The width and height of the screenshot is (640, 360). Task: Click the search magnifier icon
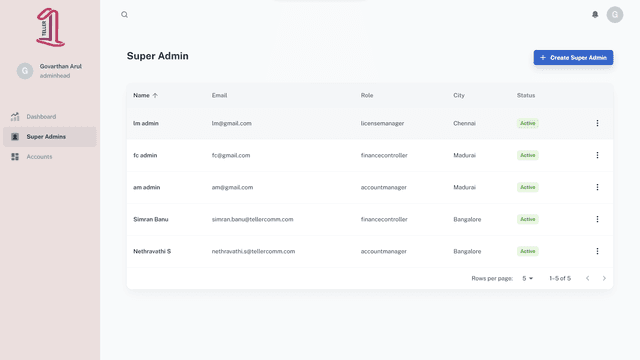pyautogui.click(x=124, y=15)
